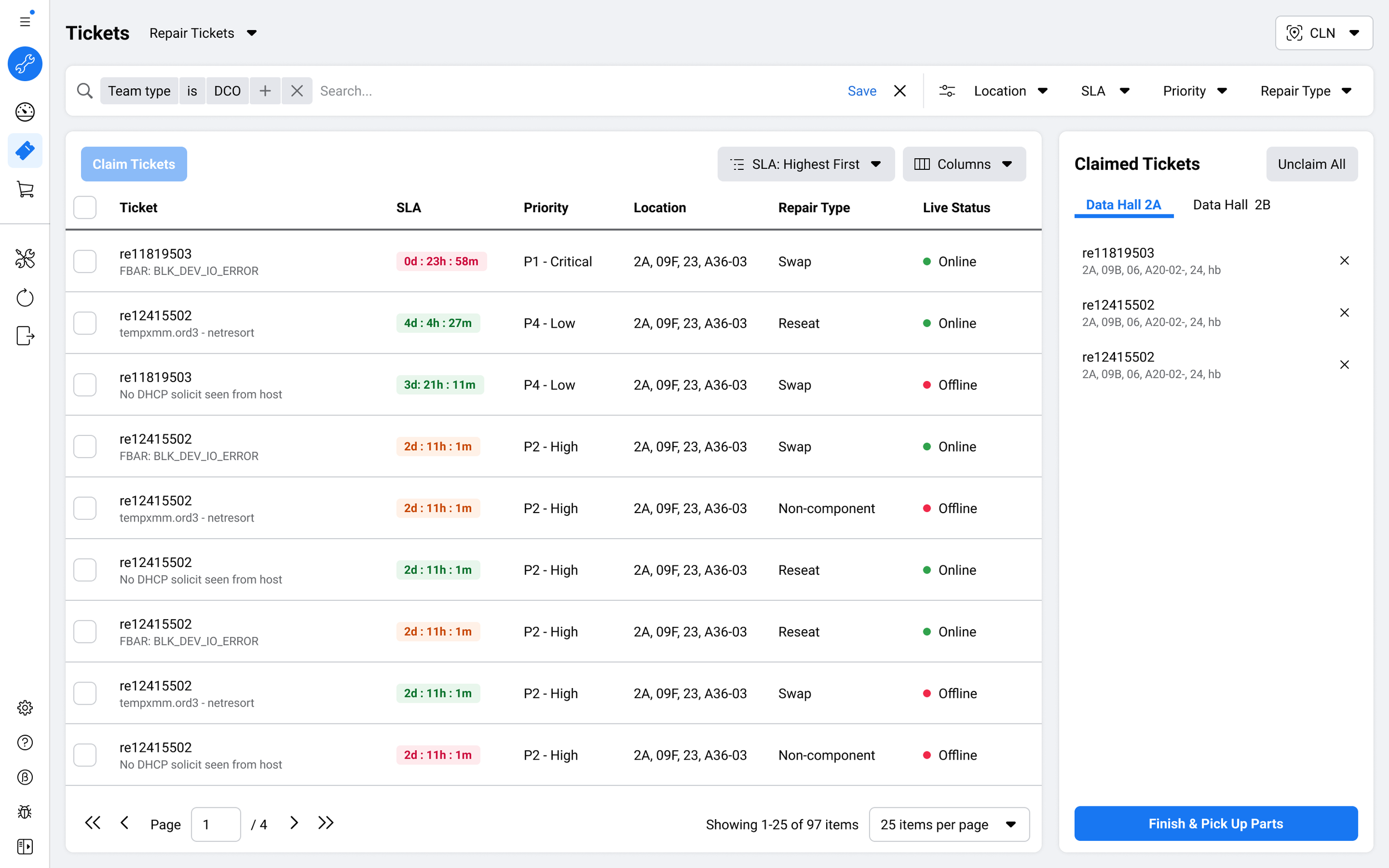The image size is (1389, 868).
Task: Select checkbox for 3d: 21h: 11m SLA ticket
Action: (x=85, y=385)
